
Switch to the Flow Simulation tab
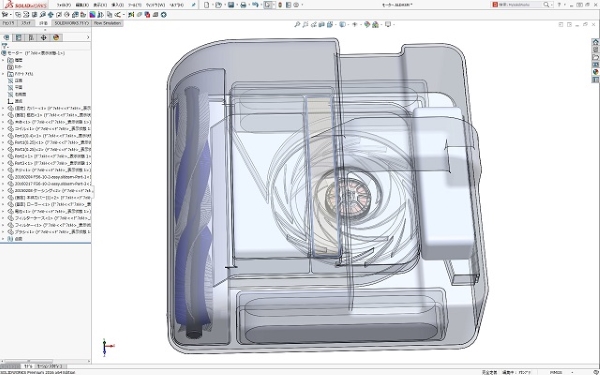pos(107,23)
